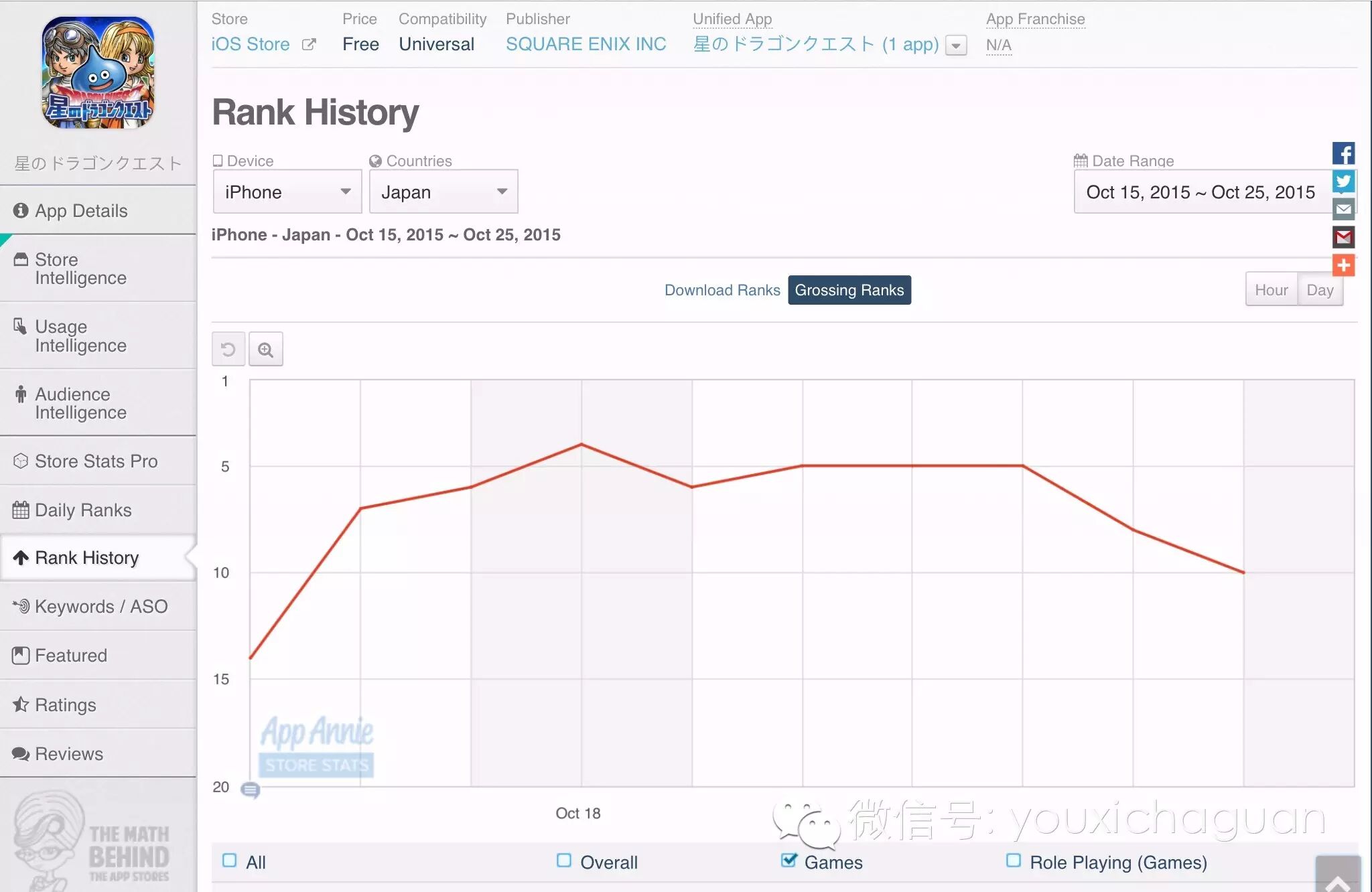Click the chart reset zoom icon
The image size is (1372, 892).
tap(228, 350)
